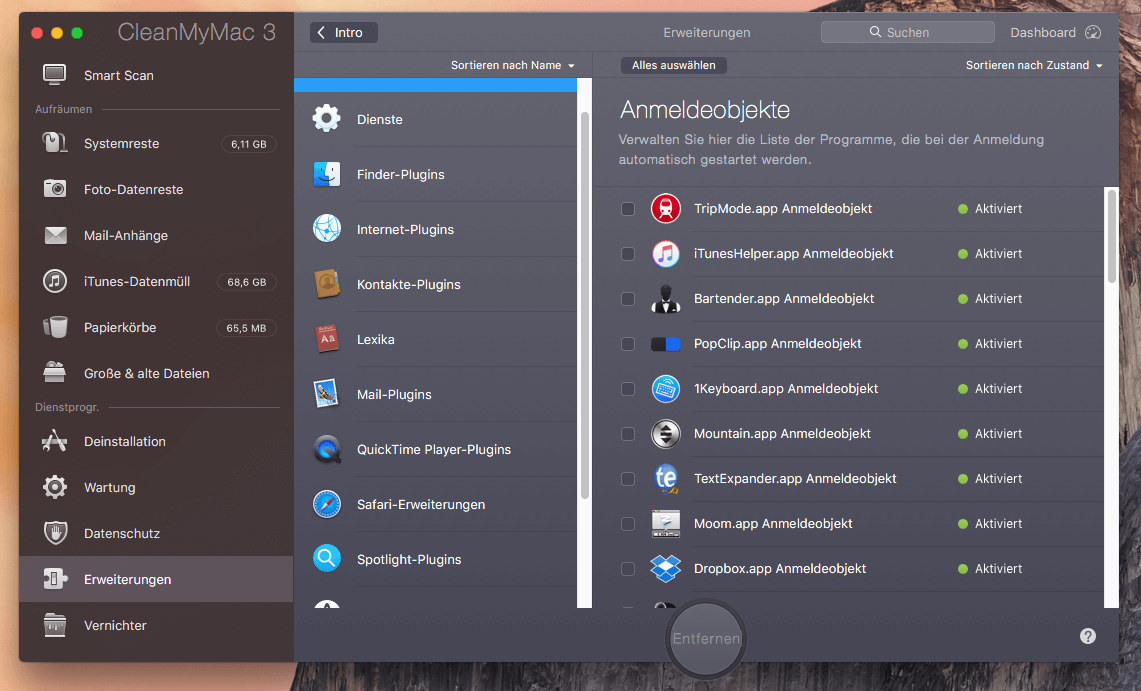
Task: Select the PopClip.app checkbox
Action: (627, 344)
